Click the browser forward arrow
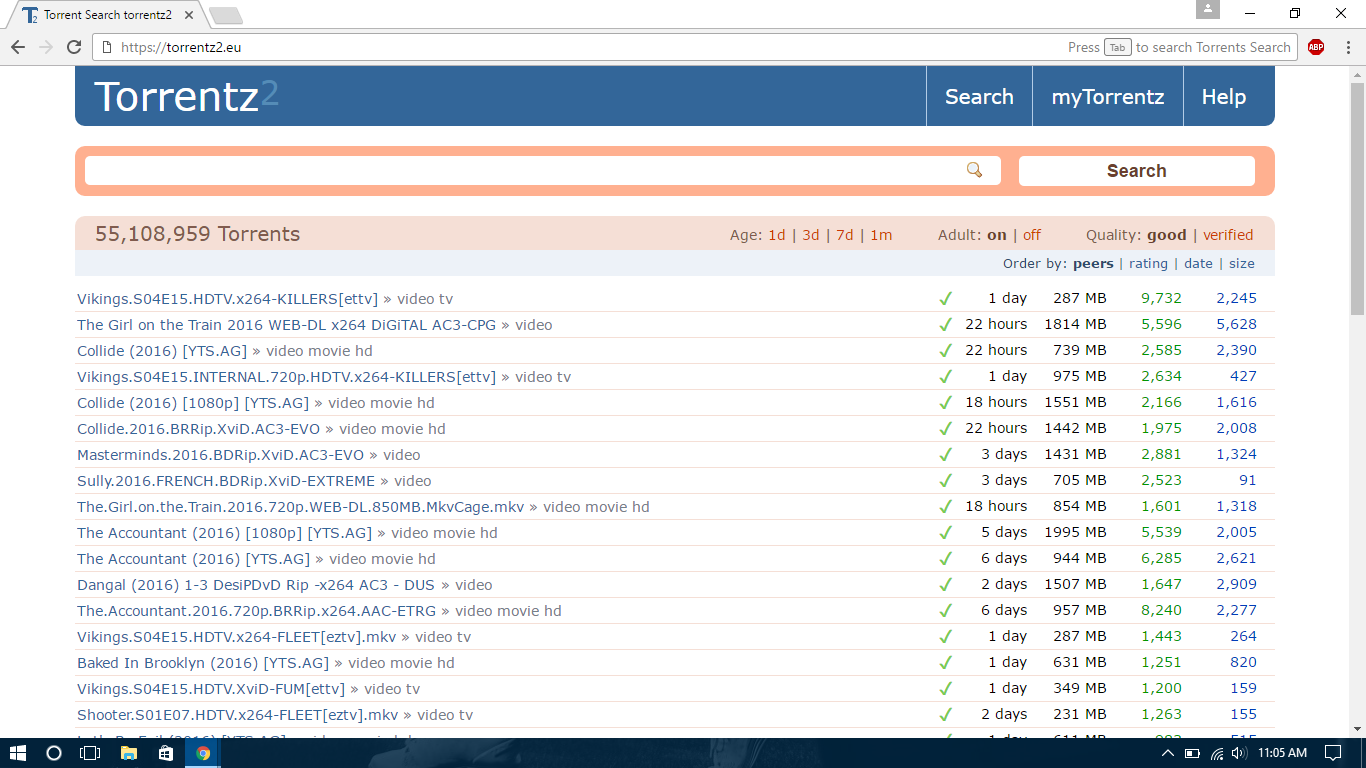 pyautogui.click(x=46, y=47)
